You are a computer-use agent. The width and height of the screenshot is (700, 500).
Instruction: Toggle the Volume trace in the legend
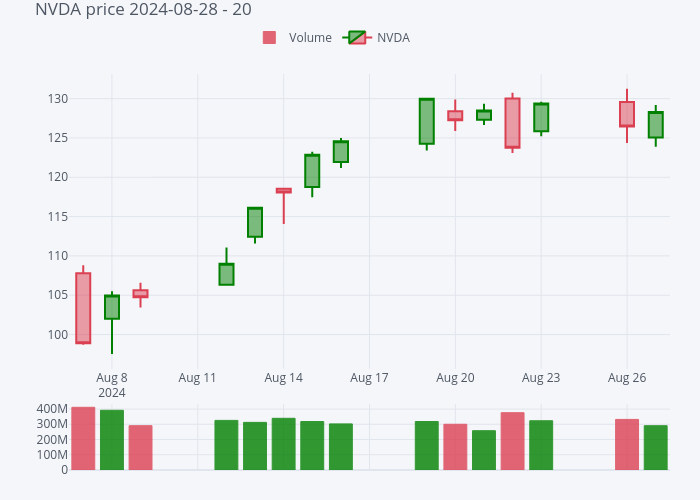tap(310, 38)
